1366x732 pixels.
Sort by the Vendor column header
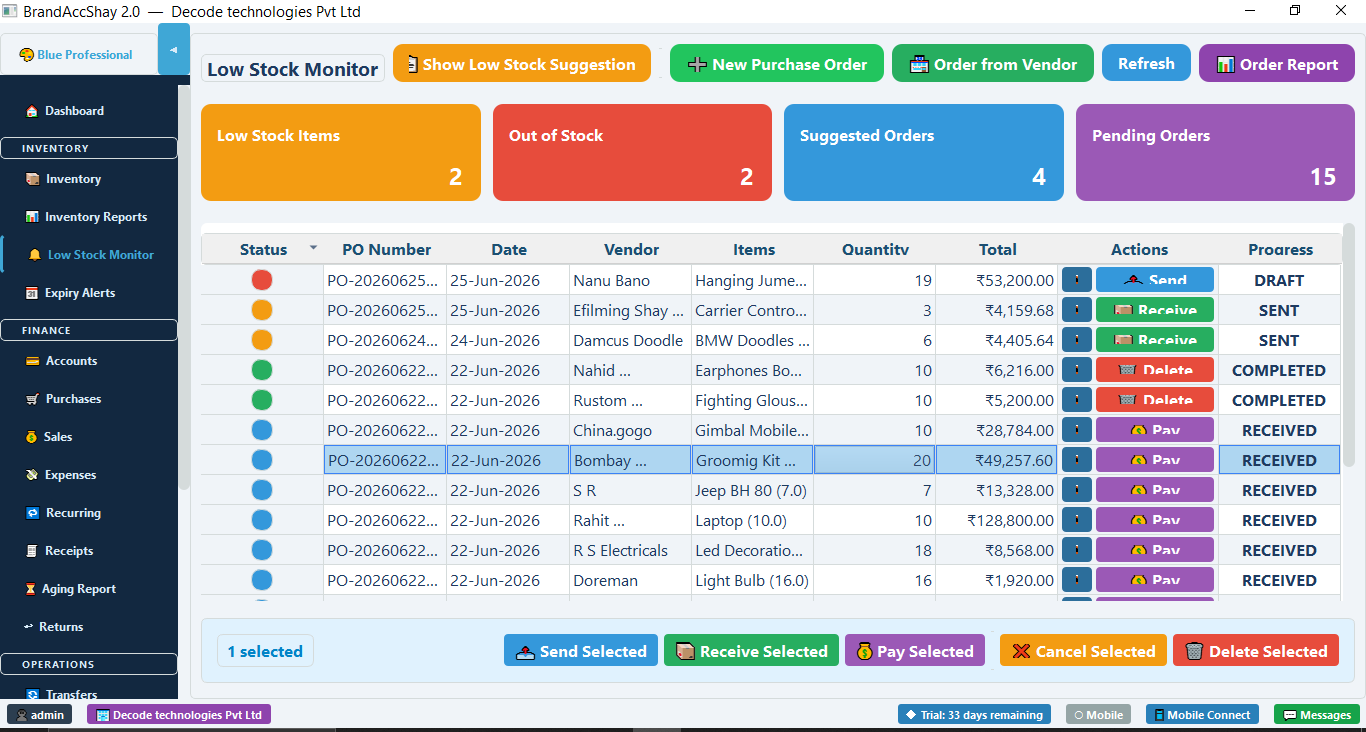(631, 249)
